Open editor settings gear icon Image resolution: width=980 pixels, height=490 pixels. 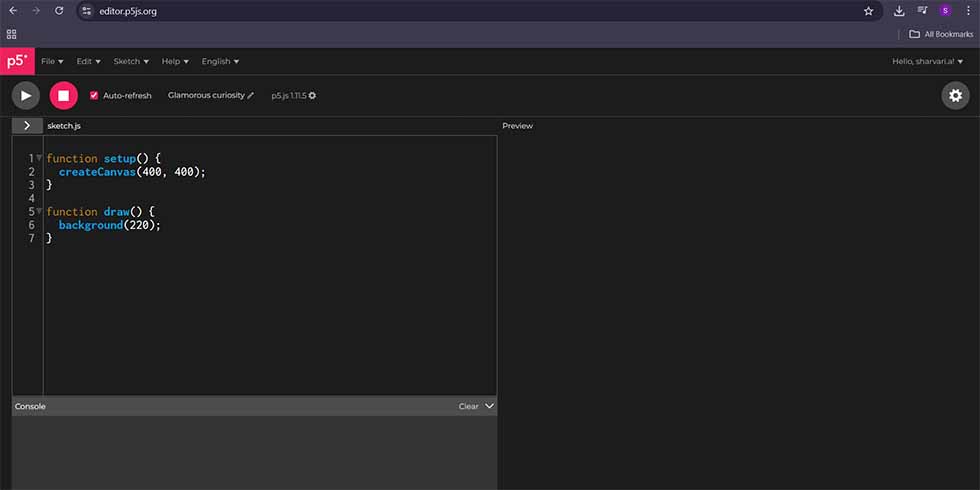point(955,96)
